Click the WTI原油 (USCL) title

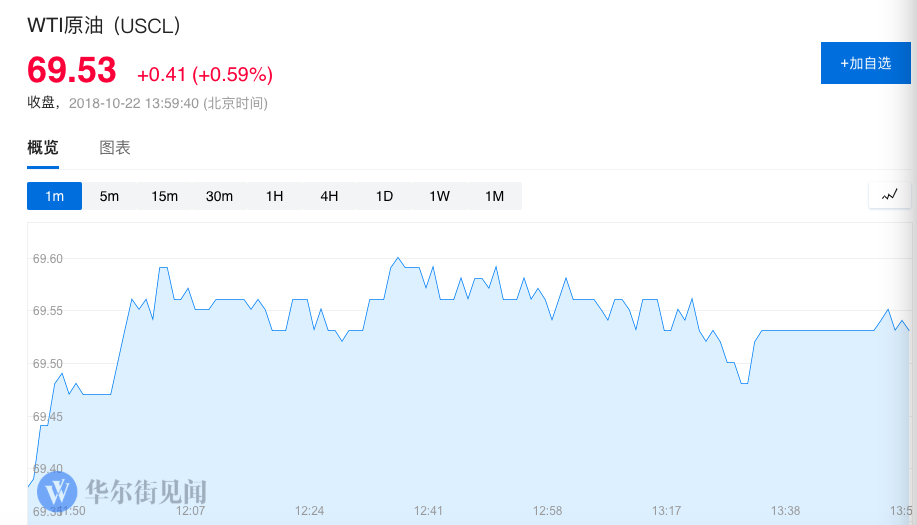pyautogui.click(x=104, y=26)
